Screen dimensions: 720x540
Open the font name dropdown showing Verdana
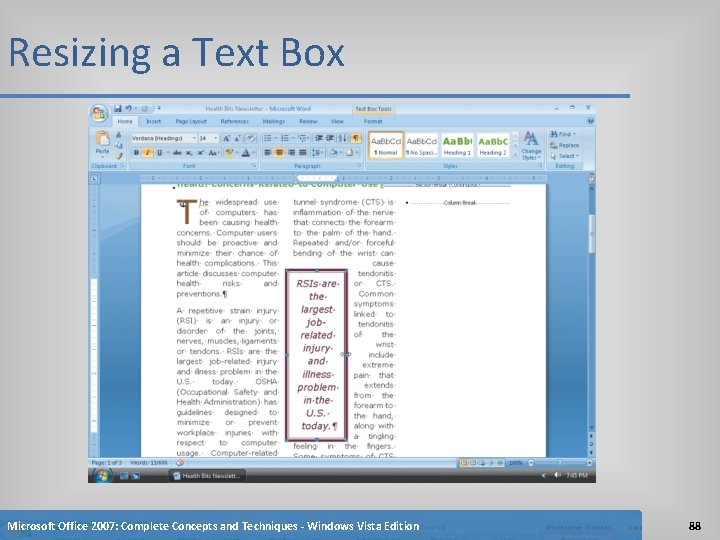point(194,138)
